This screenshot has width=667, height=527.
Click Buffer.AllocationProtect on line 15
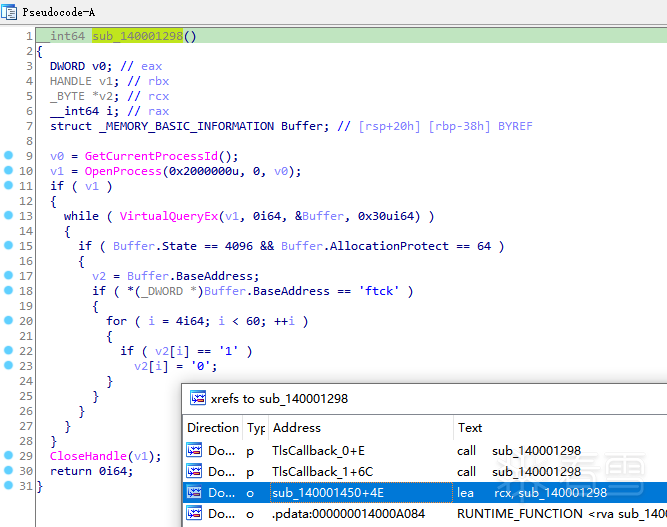(365, 246)
